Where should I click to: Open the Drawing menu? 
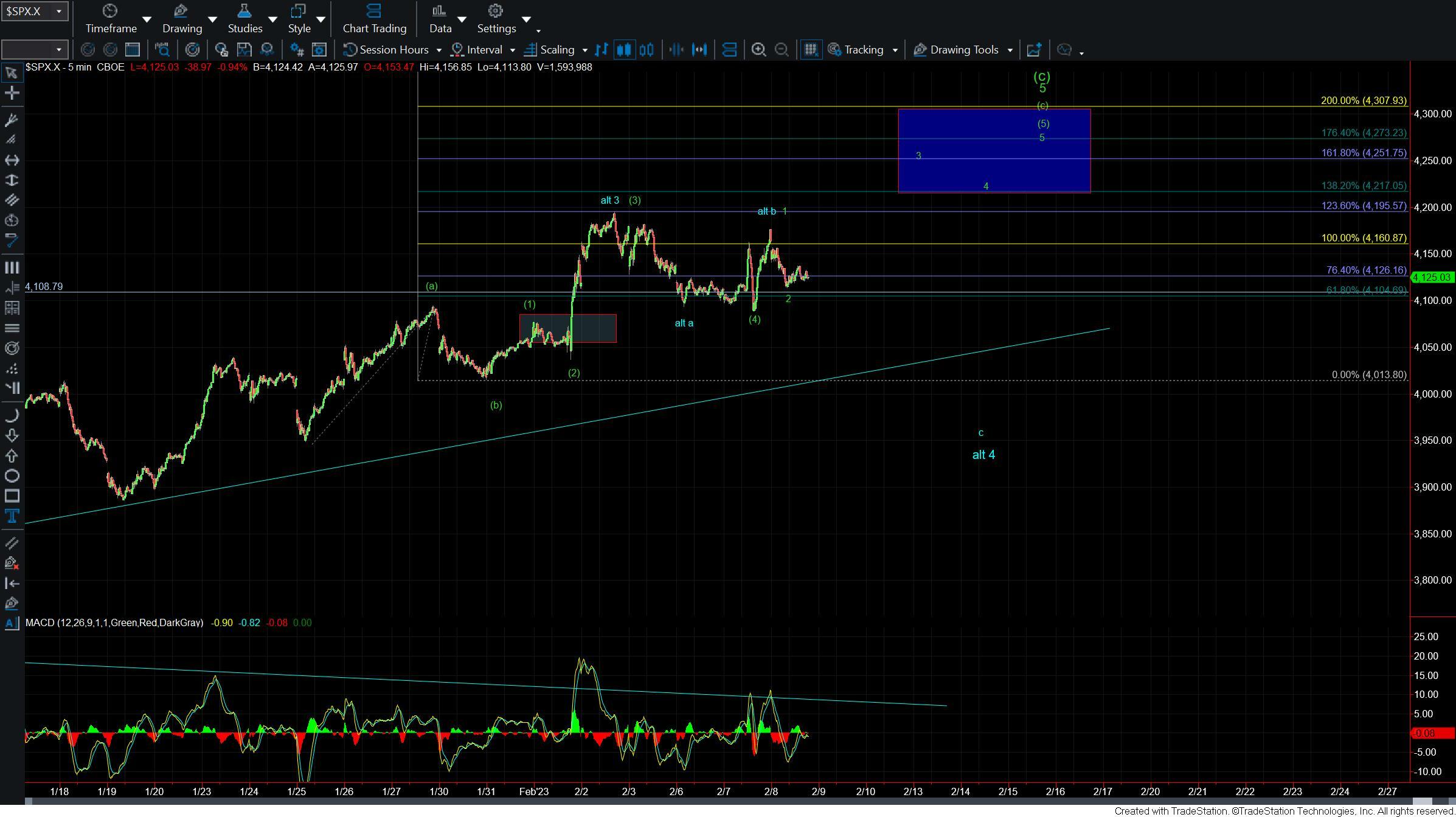point(182,19)
